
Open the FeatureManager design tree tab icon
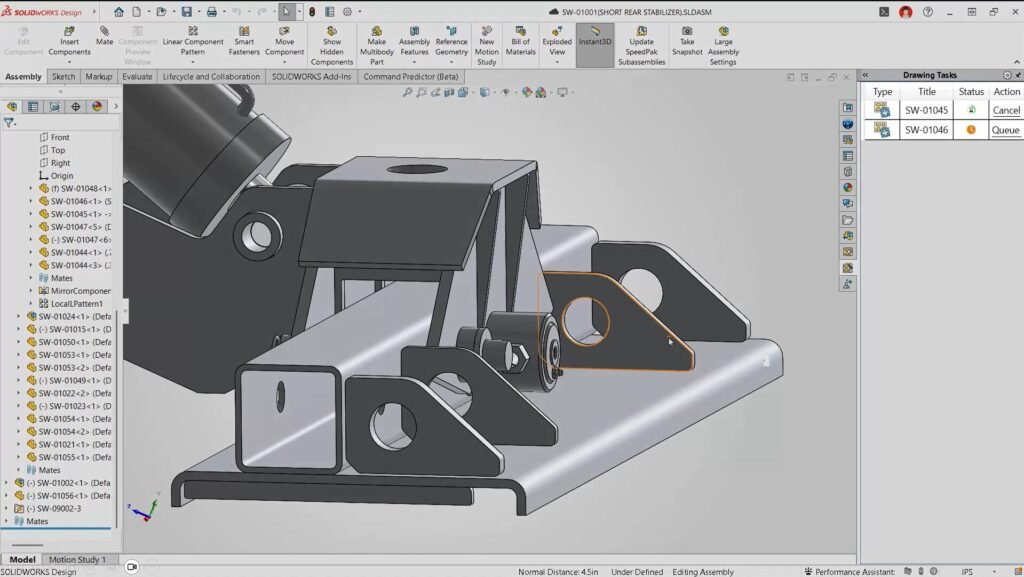12,106
